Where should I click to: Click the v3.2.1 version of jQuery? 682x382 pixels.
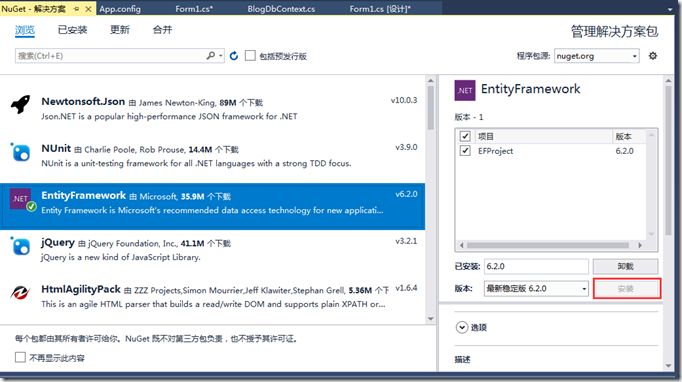click(x=406, y=241)
